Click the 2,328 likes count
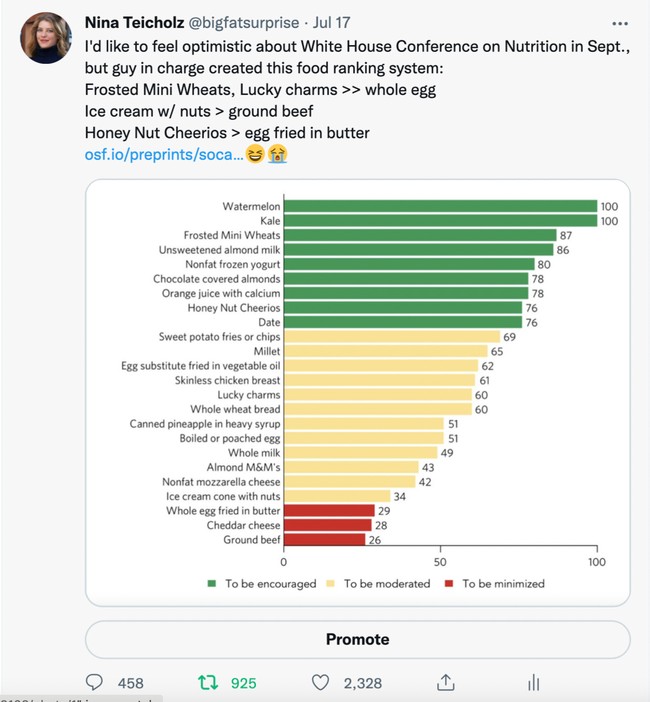Viewport: 650px width, 702px height. pyautogui.click(x=362, y=683)
